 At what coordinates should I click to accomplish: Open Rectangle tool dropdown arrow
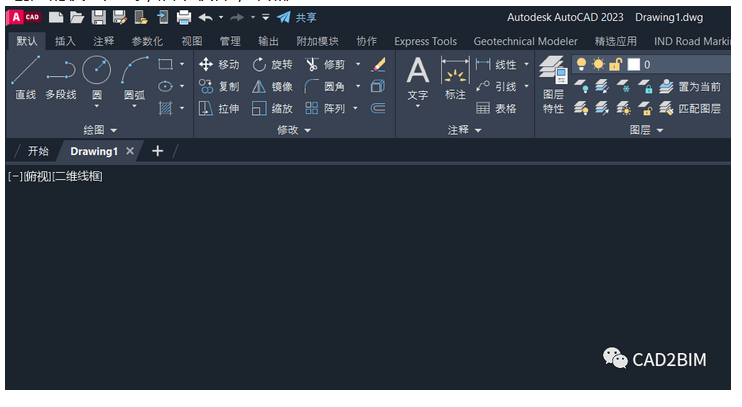click(182, 64)
